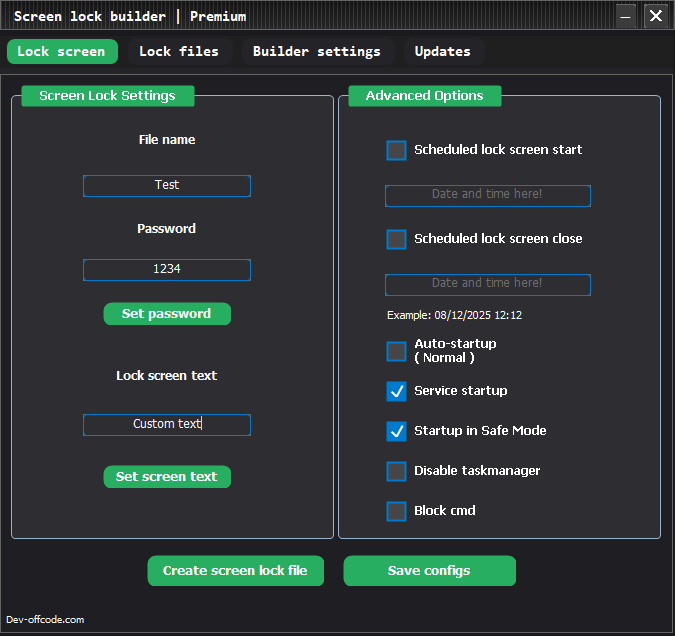Tick the Block cmd checkbox
Screen dimensions: 675x636
(x=396, y=511)
